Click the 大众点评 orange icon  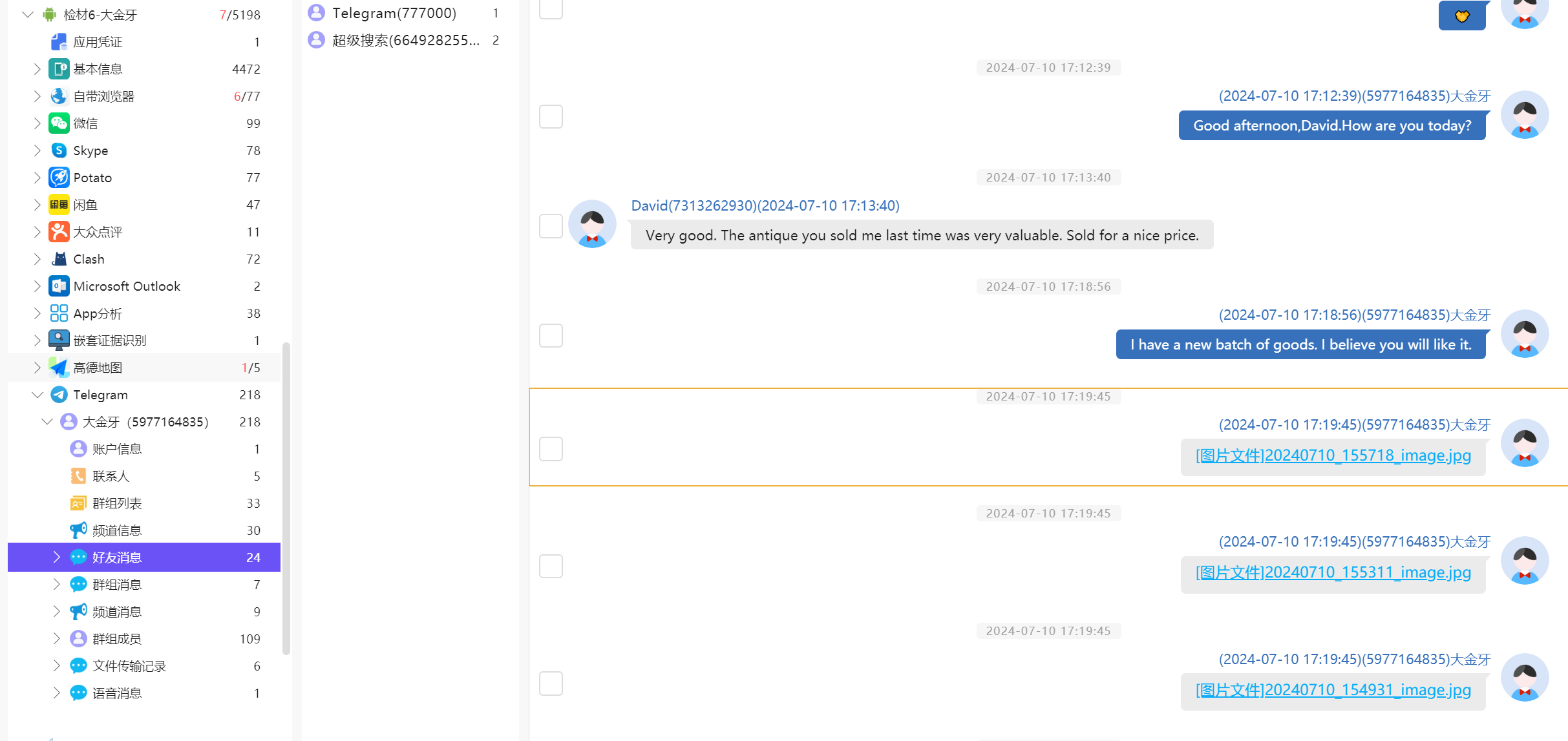pos(59,232)
